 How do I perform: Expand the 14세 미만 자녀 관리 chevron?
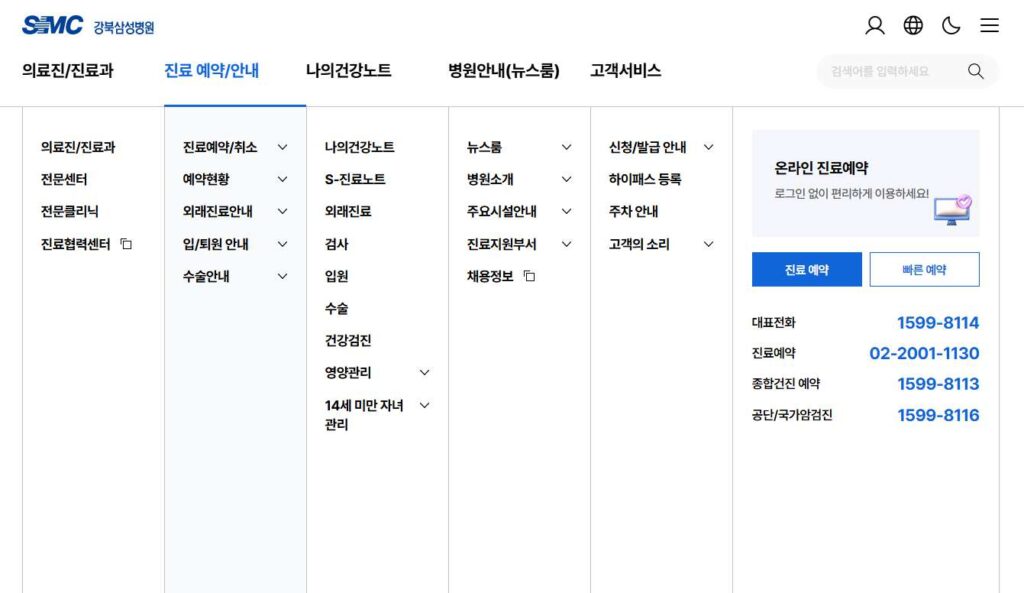tap(424, 405)
